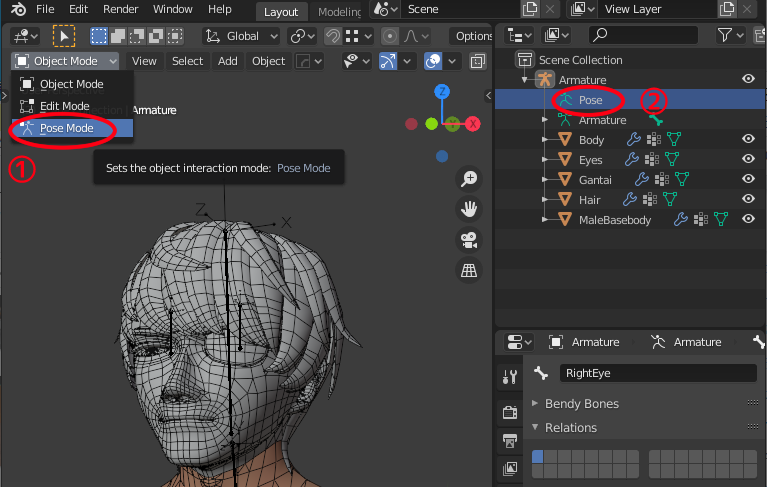This screenshot has height=487, width=767.
Task: Click the Scene name field
Action: coord(460,9)
